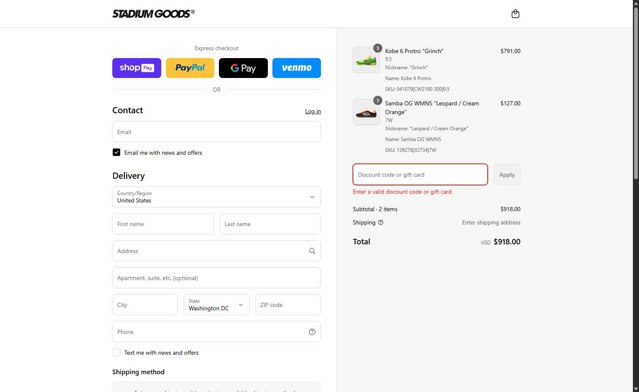639x392 pixels.
Task: Click the Kobe 6 Protro "Grinch" product name
Action: pos(414,51)
